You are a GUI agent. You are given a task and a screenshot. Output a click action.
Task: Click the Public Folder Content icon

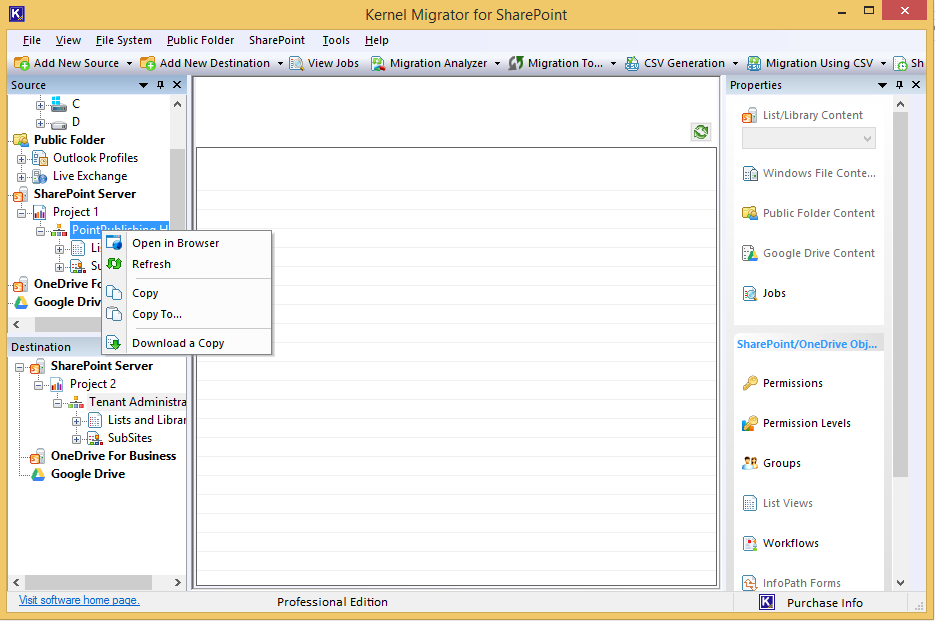(750, 214)
